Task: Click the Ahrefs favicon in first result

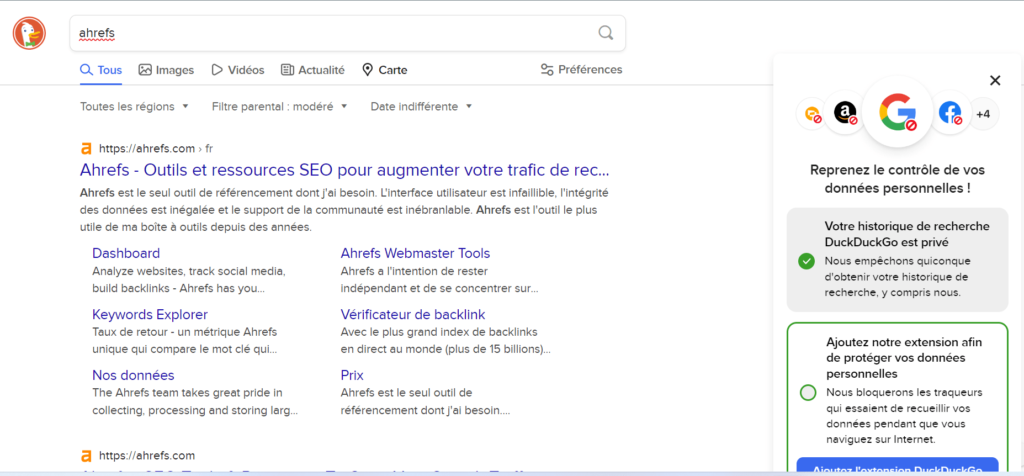Action: coord(86,148)
